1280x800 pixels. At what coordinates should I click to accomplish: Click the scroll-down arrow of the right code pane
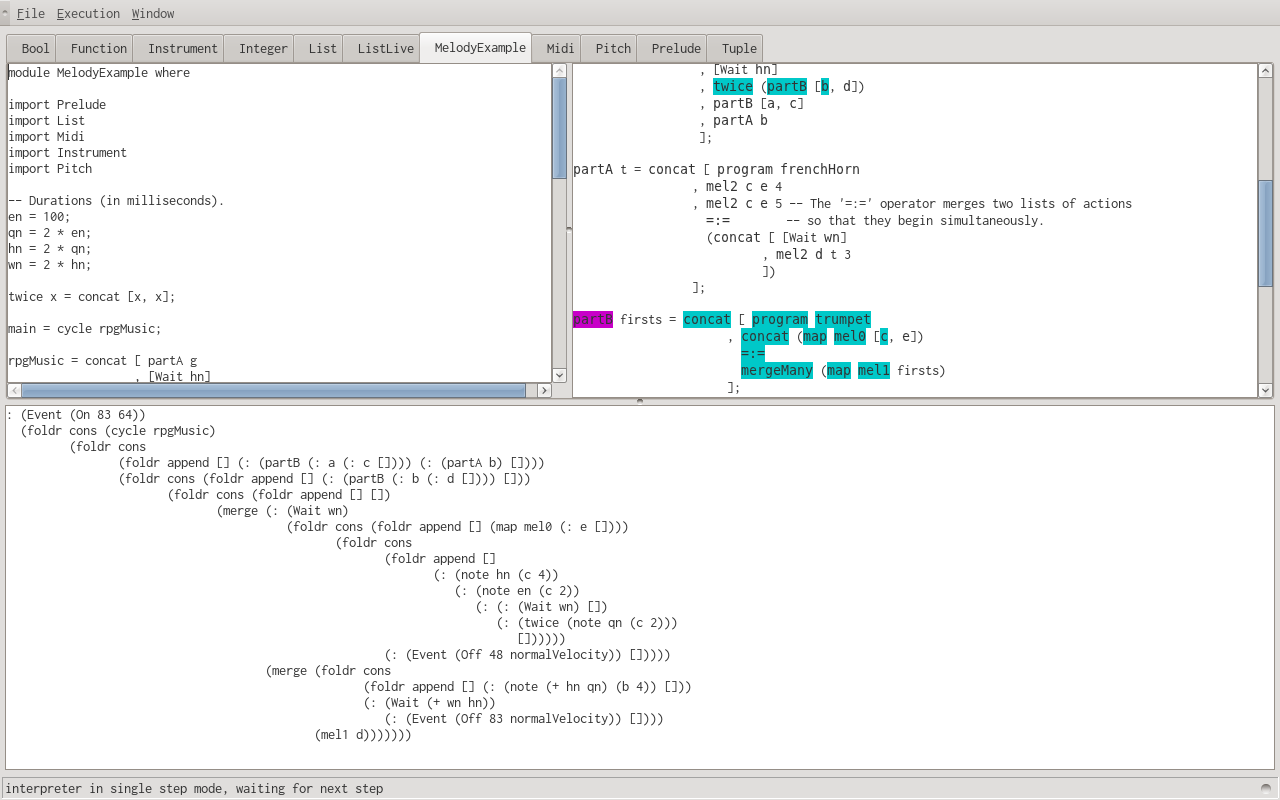pyautogui.click(x=1265, y=390)
